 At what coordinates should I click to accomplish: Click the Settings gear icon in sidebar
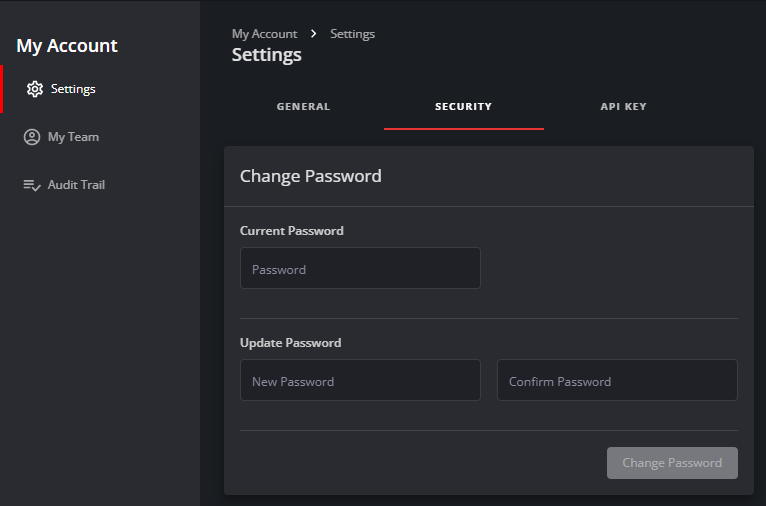click(35, 89)
